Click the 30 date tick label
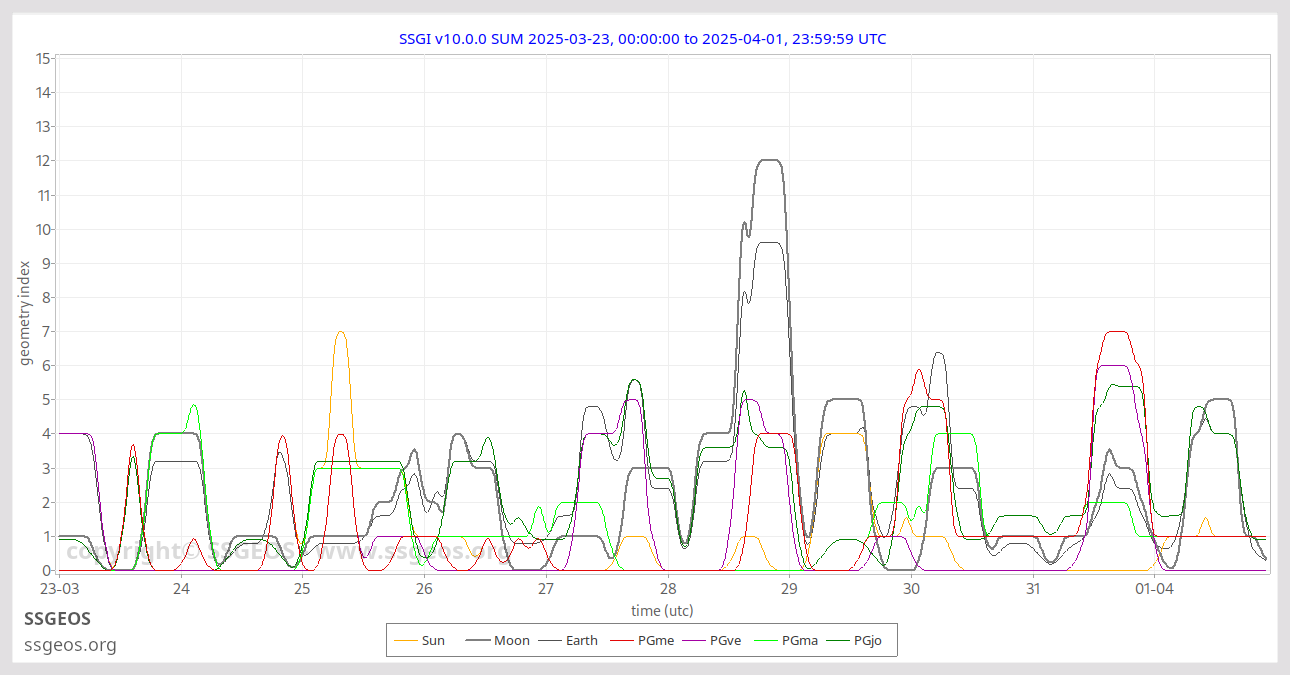This screenshot has height=675, width=1290. coord(911,589)
